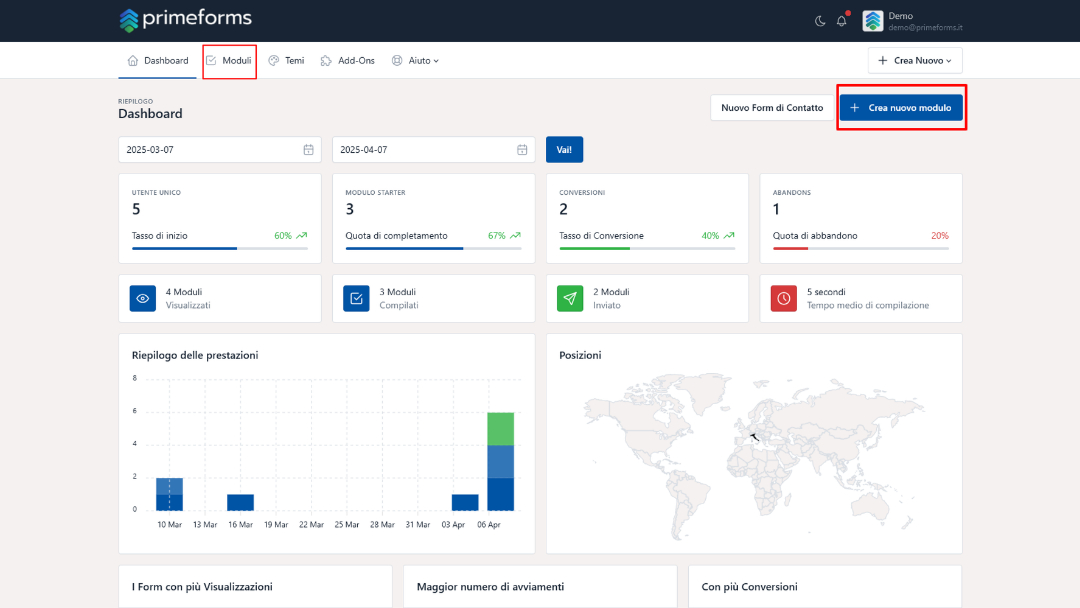Click I Form con più Visualizzazioni heading

click(x=202, y=587)
